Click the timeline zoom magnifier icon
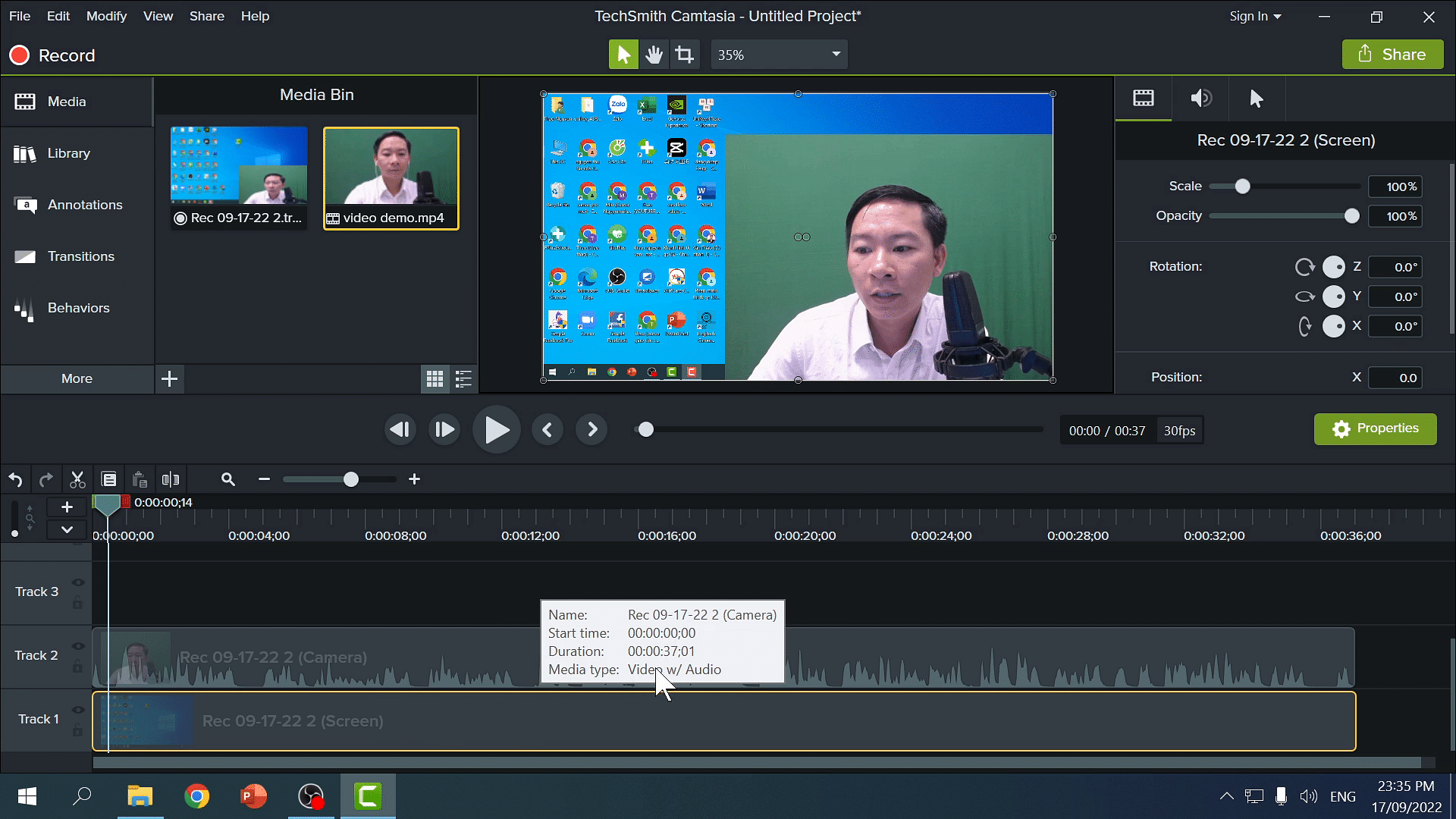Image resolution: width=1456 pixels, height=819 pixels. [227, 479]
